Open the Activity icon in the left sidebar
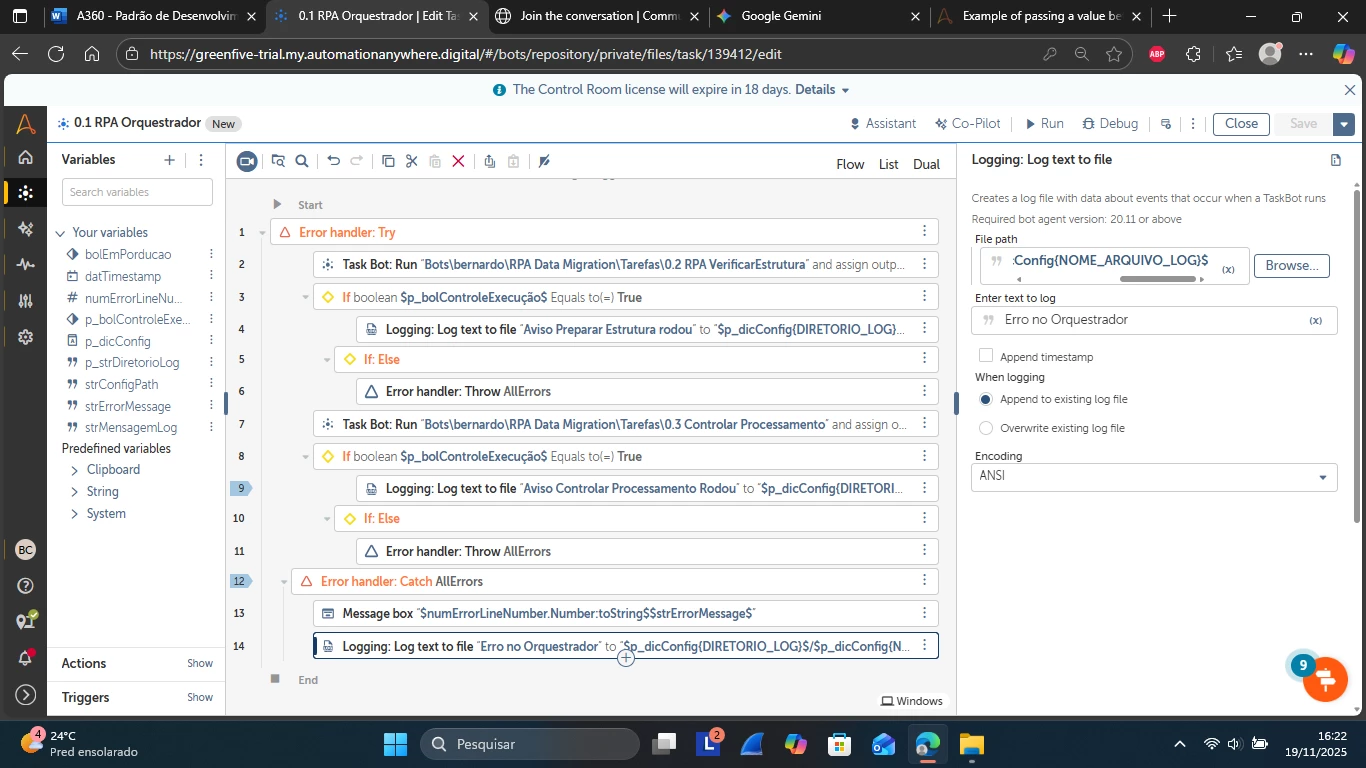The height and width of the screenshot is (768, 1366). coord(26,265)
